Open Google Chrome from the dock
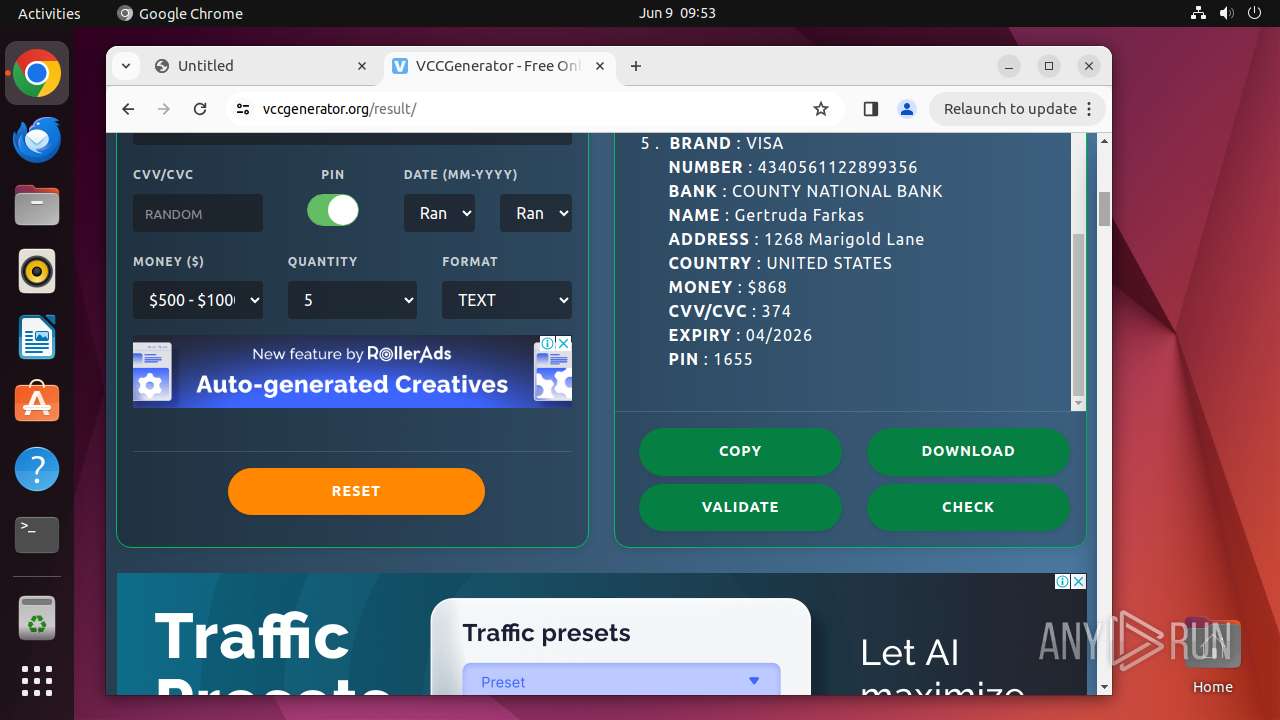 [x=37, y=74]
